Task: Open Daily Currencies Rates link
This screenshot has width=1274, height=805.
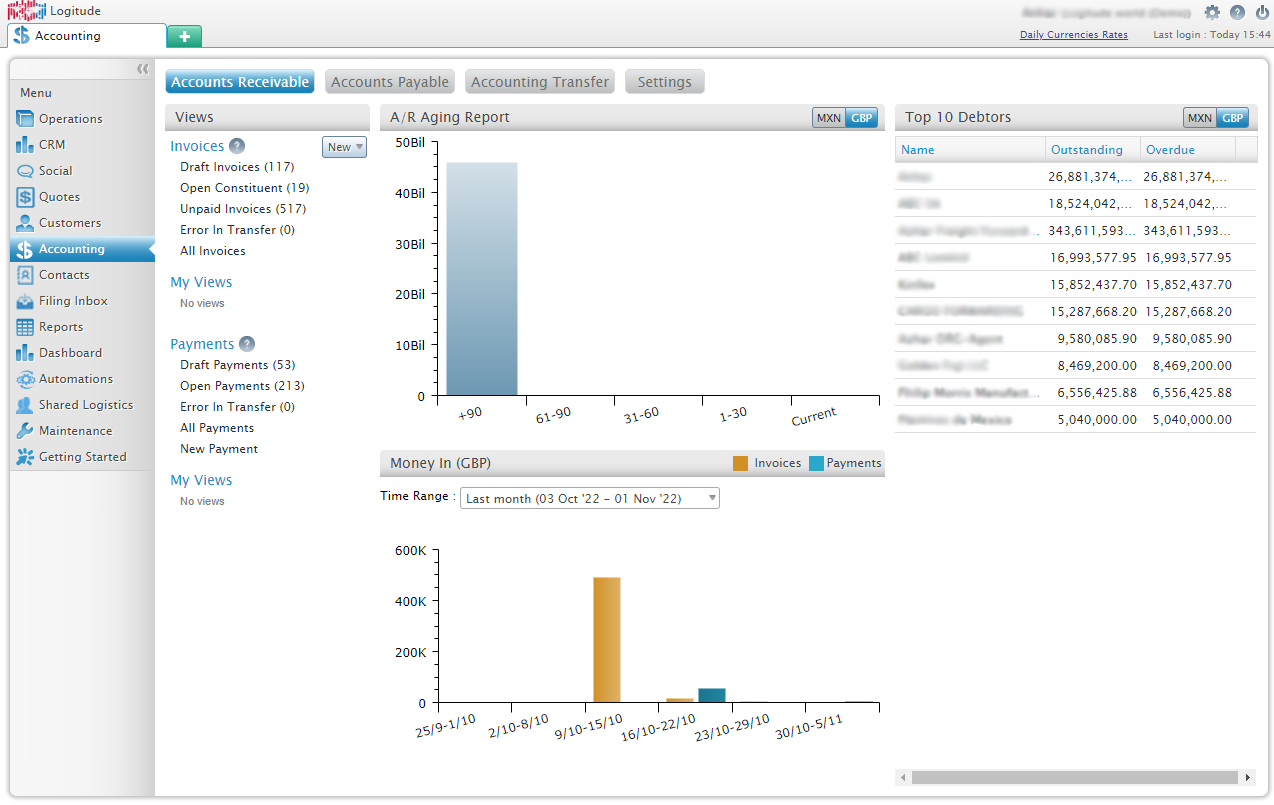Action: (x=1074, y=35)
